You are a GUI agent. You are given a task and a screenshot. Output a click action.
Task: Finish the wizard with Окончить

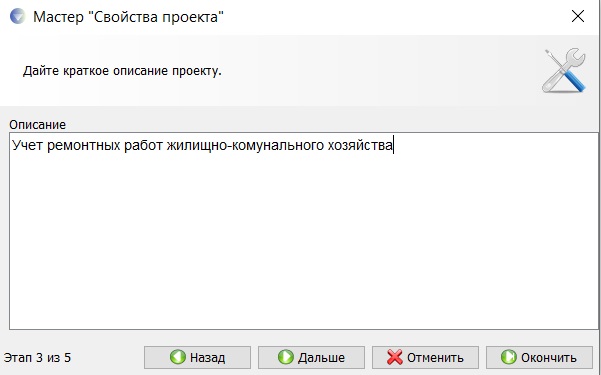(539, 357)
